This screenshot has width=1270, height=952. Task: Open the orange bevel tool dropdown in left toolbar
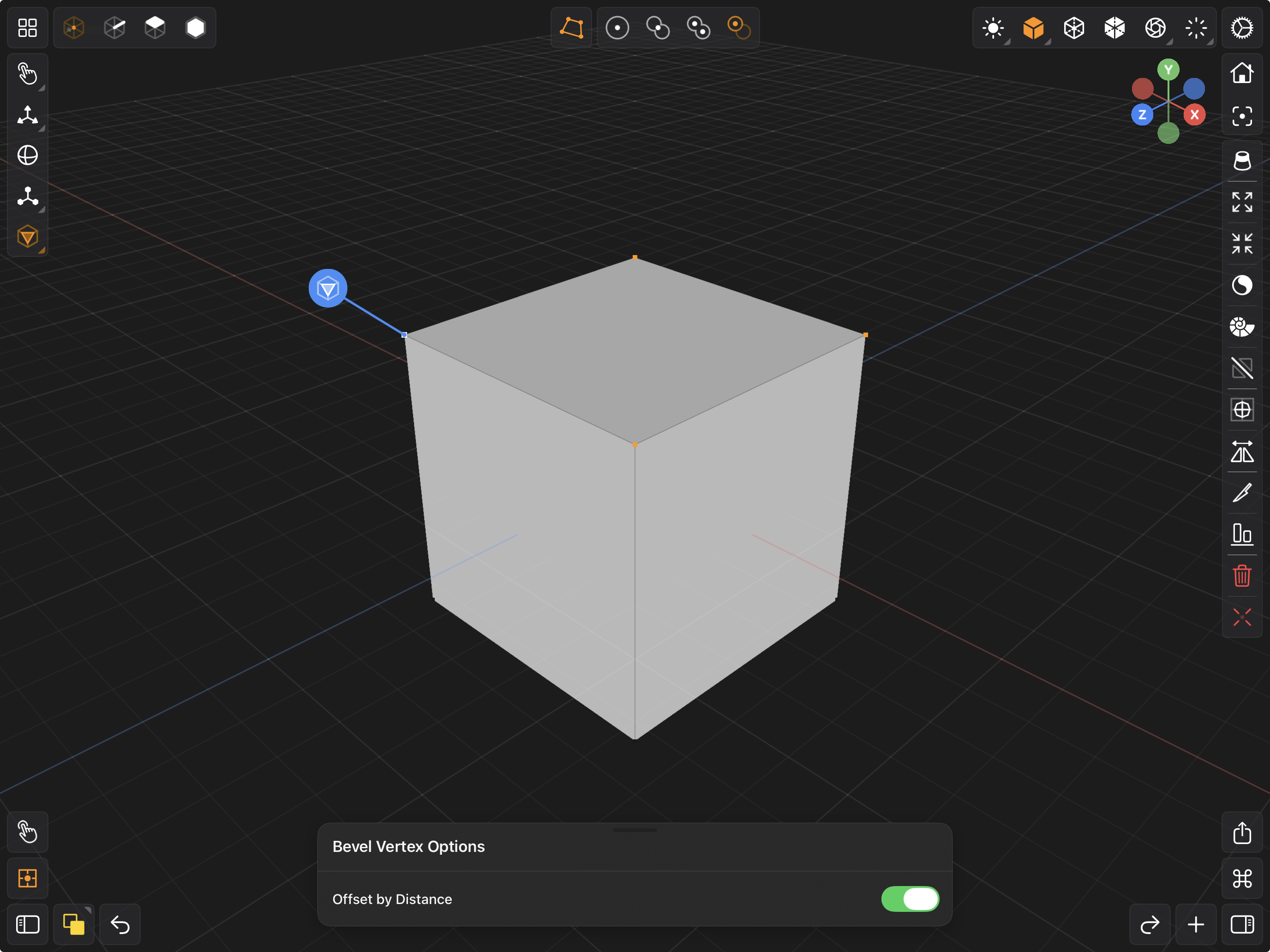[x=28, y=237]
